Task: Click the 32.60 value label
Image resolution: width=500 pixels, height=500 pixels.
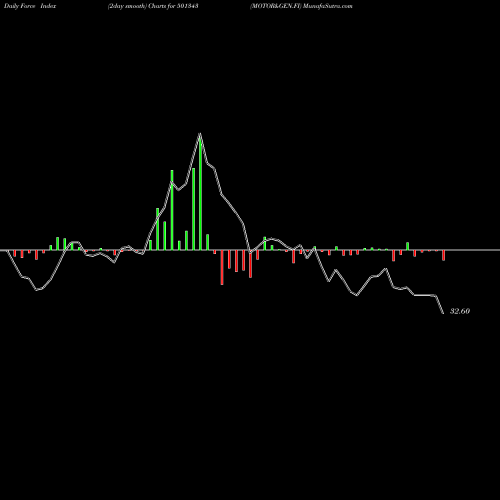Action: pos(460,311)
